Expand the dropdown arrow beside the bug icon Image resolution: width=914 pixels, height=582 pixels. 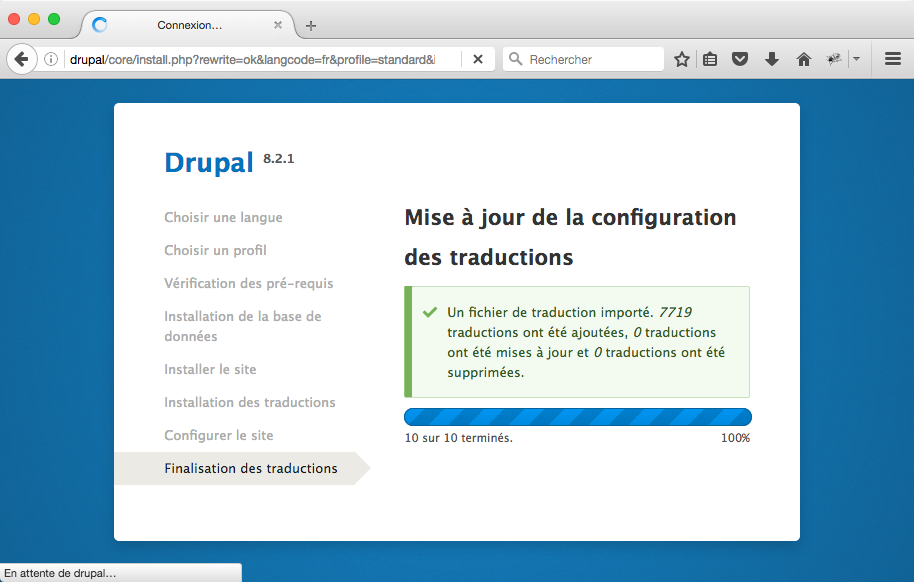click(856, 59)
